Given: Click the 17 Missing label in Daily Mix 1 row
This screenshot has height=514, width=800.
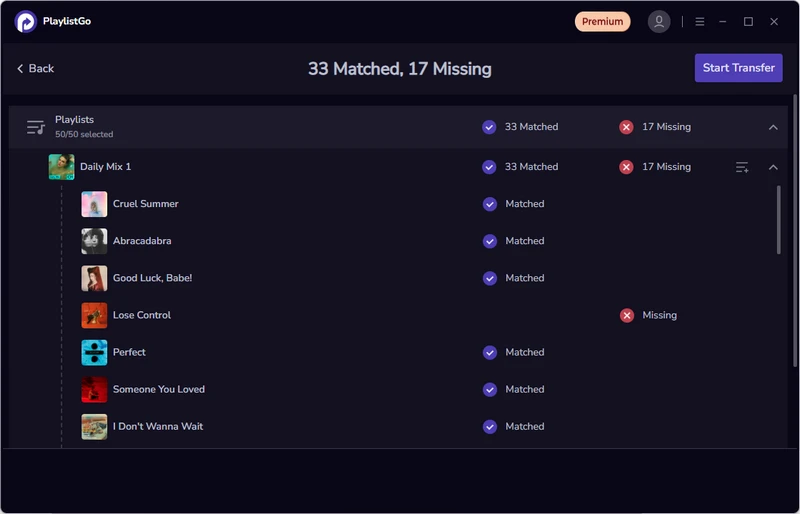Looking at the screenshot, I should (x=666, y=167).
